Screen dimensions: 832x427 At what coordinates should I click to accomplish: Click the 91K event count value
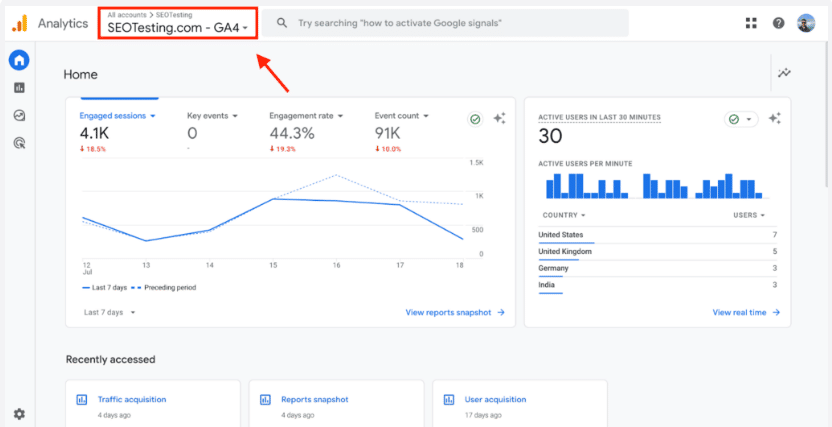click(387, 134)
